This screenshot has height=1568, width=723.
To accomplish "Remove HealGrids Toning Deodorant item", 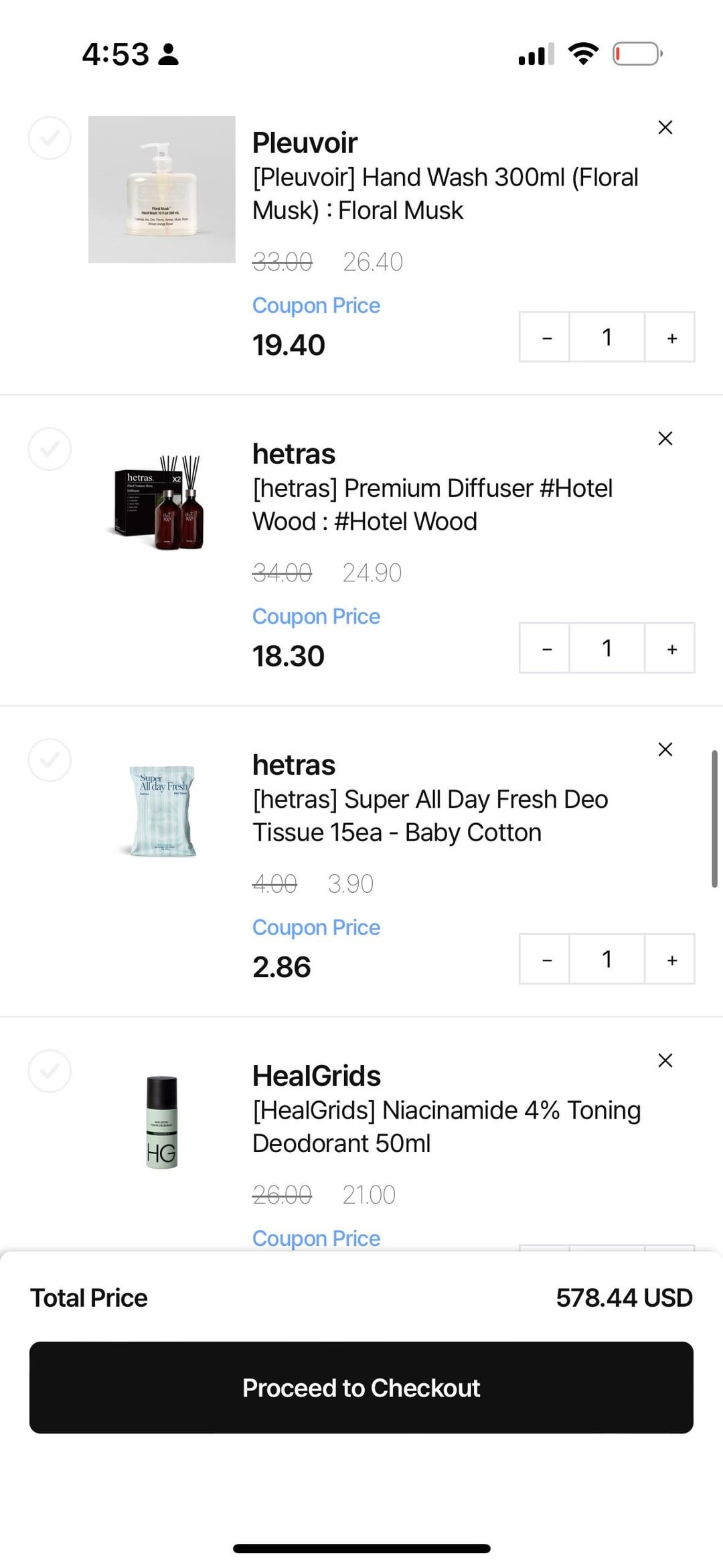I will (665, 1060).
